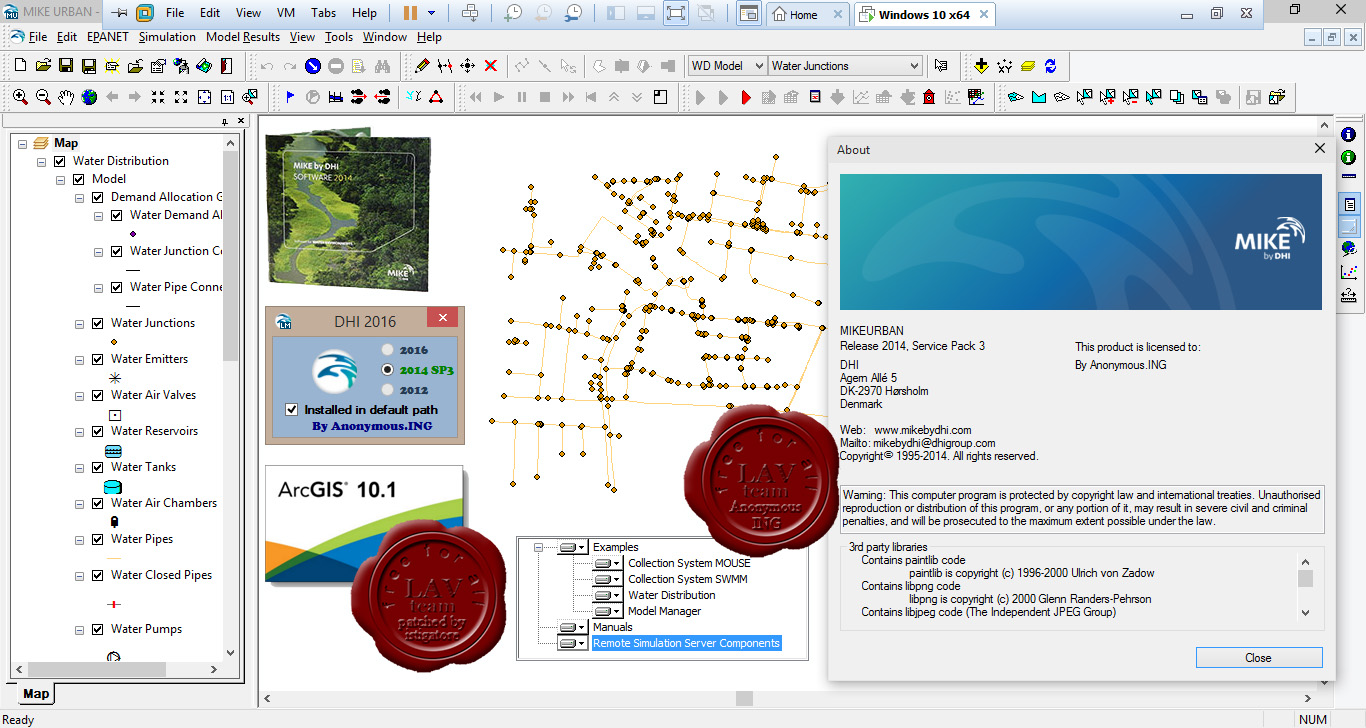Open the WD Model dropdown
The image size is (1366, 728).
pyautogui.click(x=728, y=66)
